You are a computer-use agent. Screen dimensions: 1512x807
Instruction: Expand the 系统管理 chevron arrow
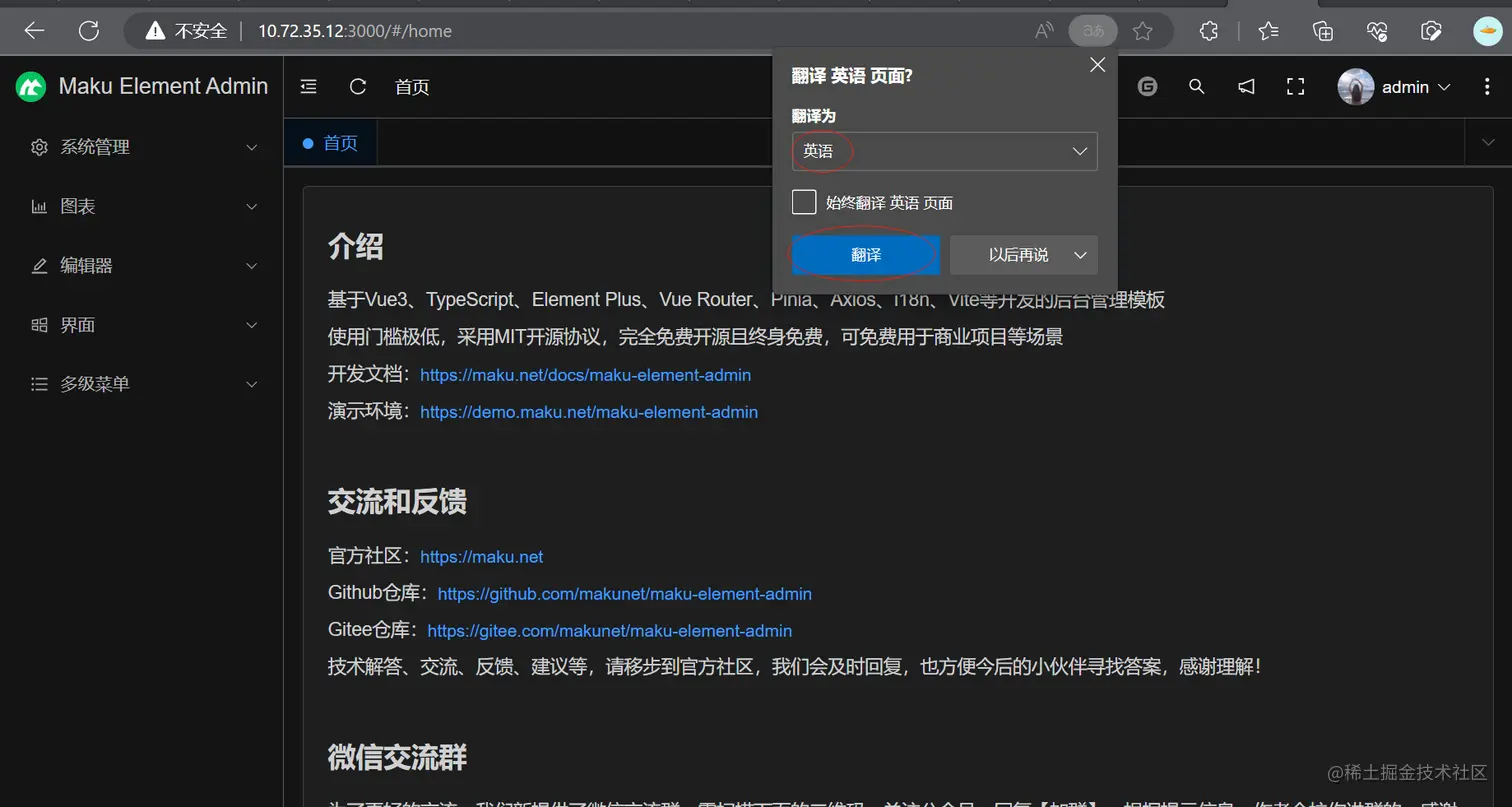tap(252, 147)
